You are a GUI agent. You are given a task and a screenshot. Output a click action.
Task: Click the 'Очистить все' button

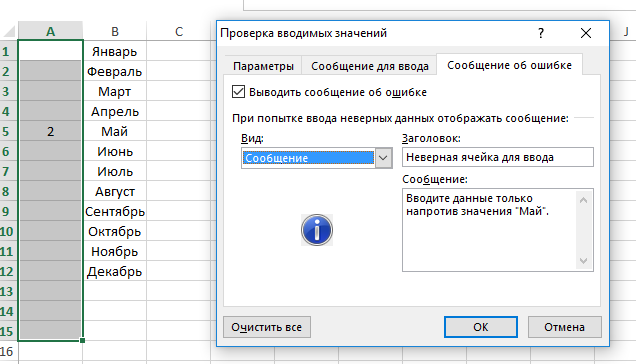coord(267,327)
